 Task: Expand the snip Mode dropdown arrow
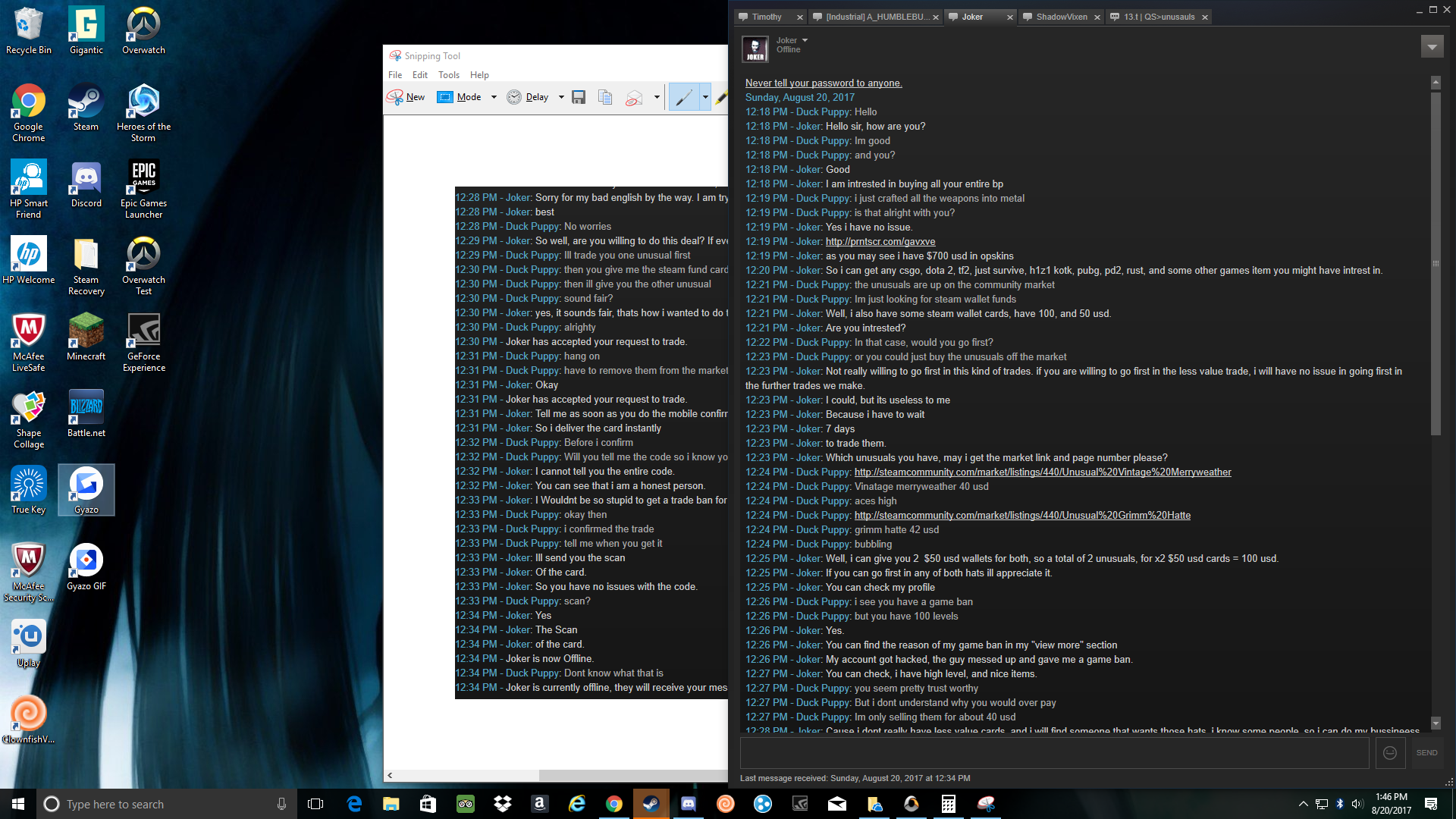click(x=494, y=97)
